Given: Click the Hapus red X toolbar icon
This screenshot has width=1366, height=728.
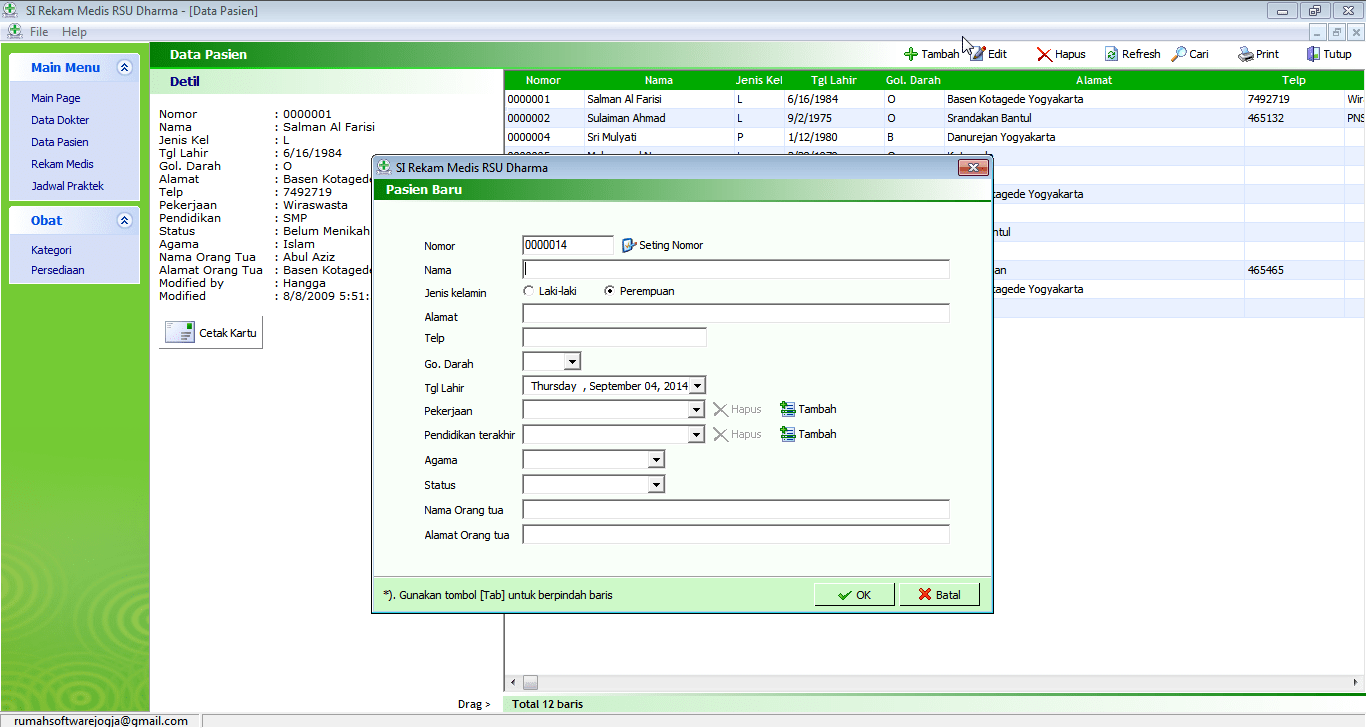Looking at the screenshot, I should tap(1044, 55).
